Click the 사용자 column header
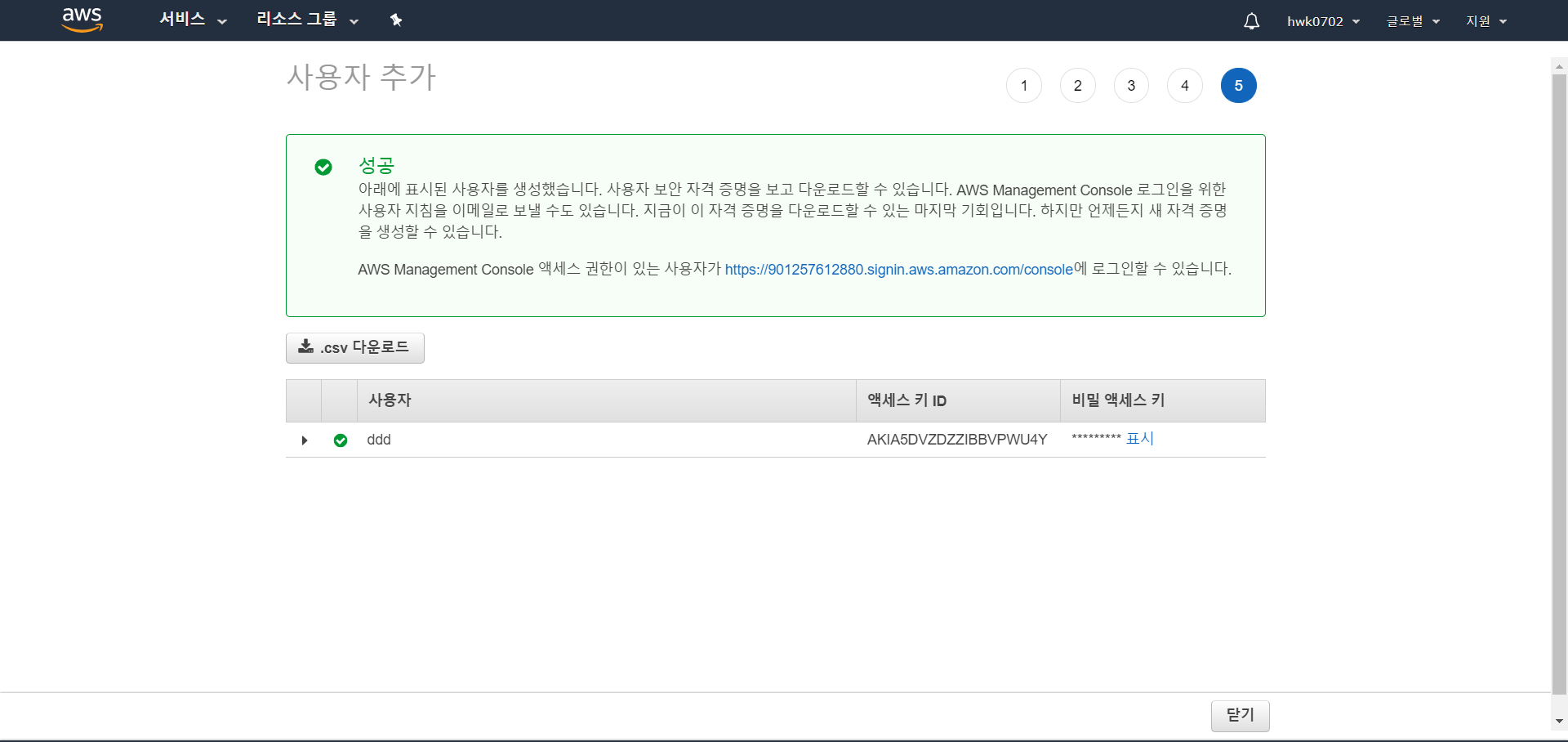1568x742 pixels. click(607, 400)
